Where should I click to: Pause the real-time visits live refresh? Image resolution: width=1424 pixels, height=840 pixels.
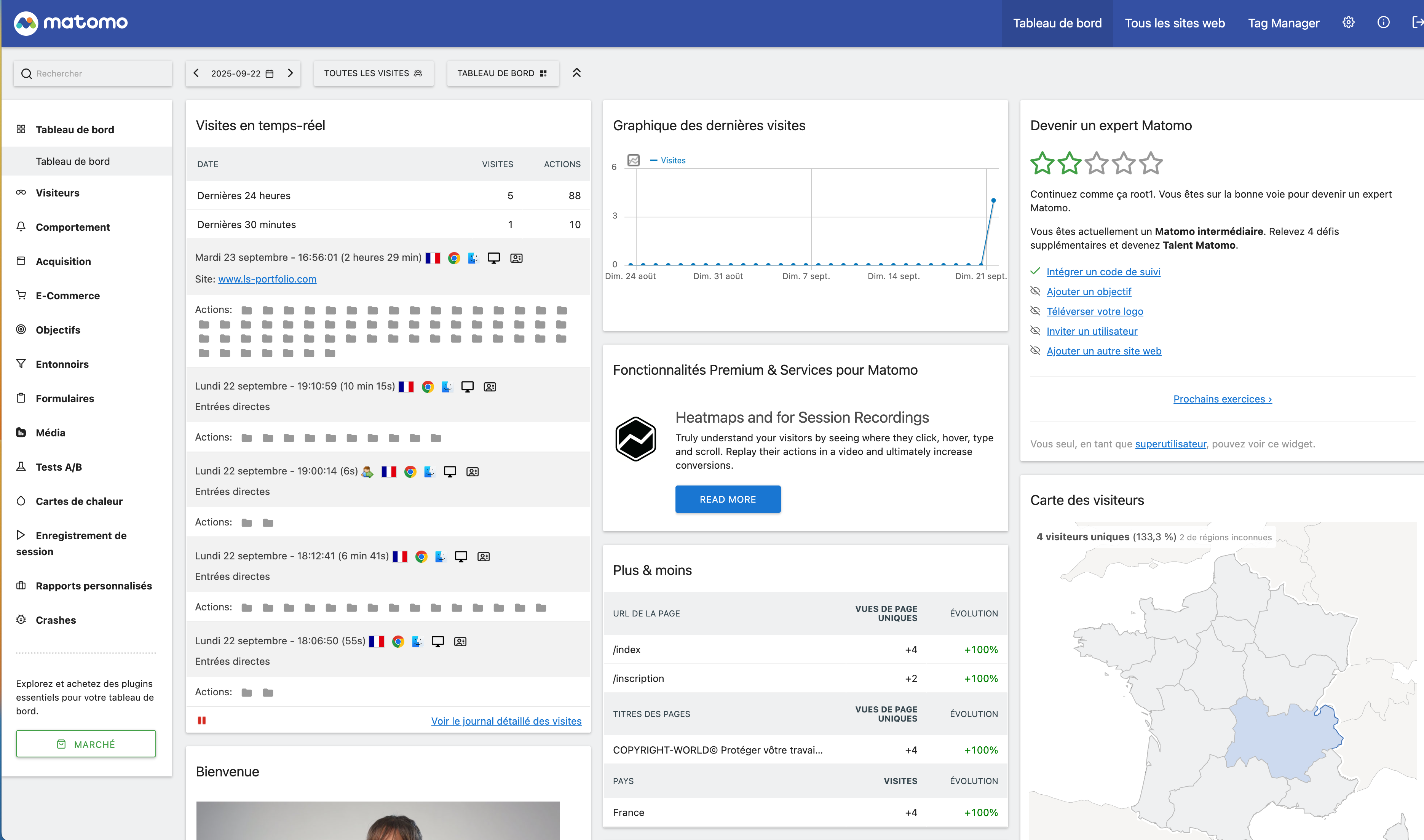pos(201,720)
